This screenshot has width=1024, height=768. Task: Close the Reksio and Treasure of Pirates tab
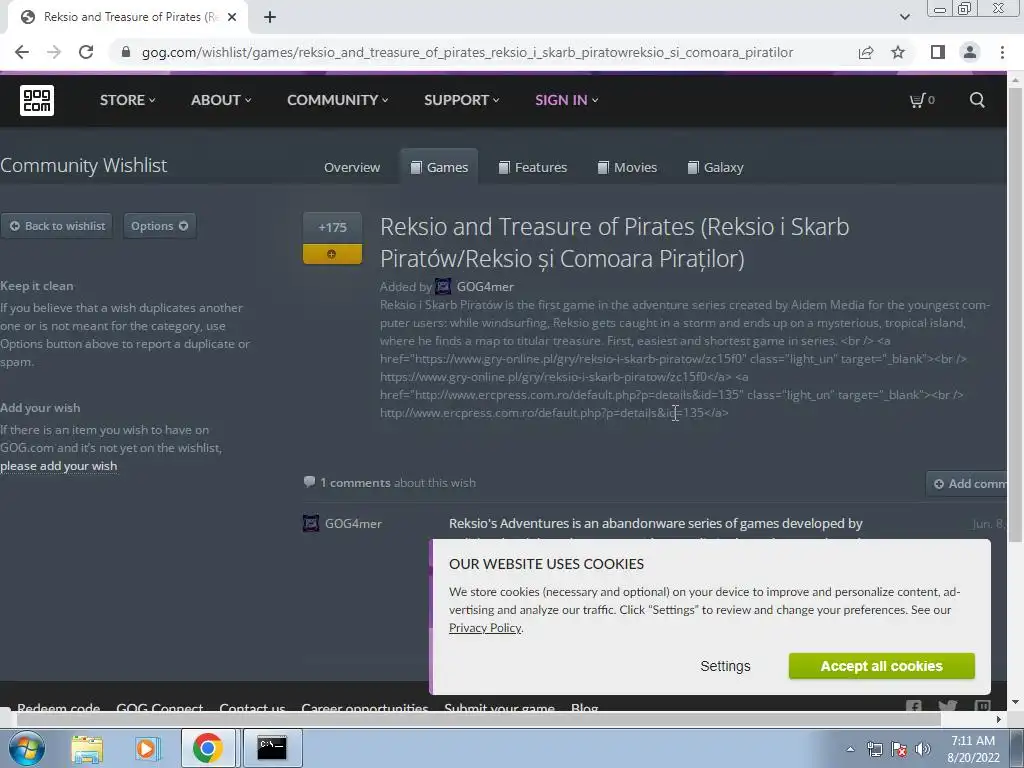pyautogui.click(x=232, y=17)
